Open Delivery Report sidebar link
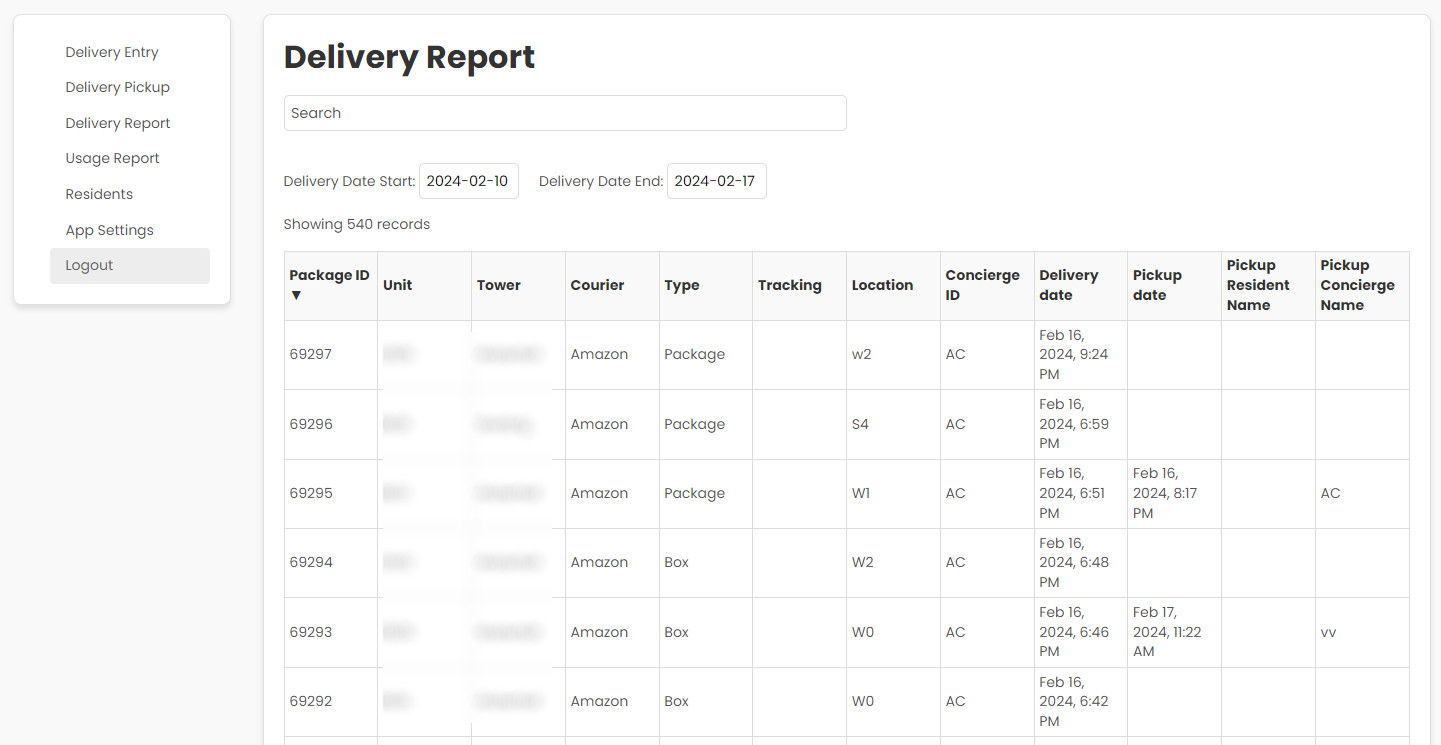The height and width of the screenshot is (745, 1441). pos(118,123)
